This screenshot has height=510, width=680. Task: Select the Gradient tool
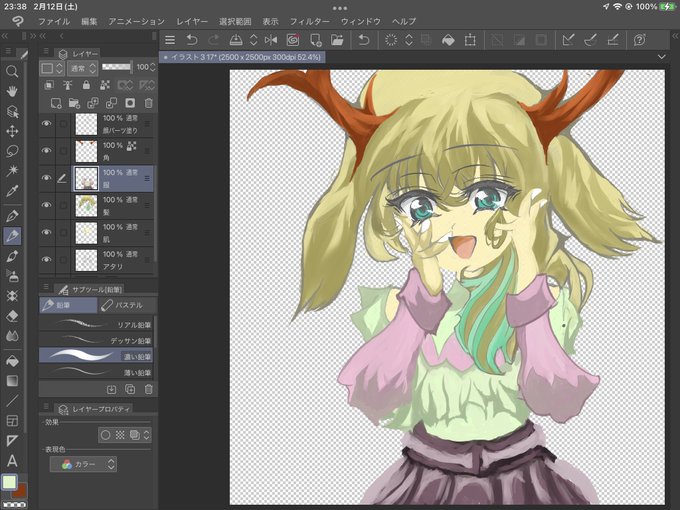coord(12,381)
